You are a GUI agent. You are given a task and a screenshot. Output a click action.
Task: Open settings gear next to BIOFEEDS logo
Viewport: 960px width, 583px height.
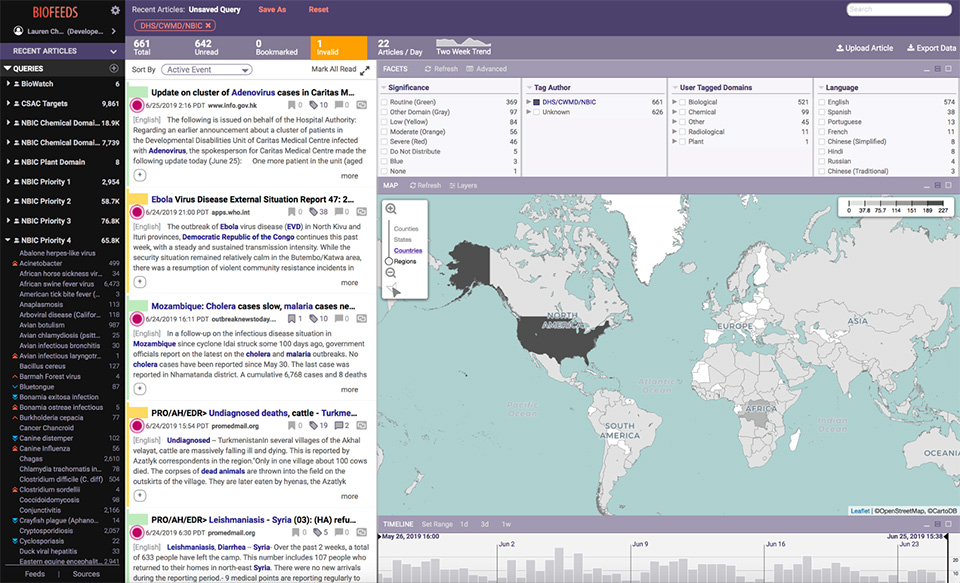click(x=115, y=10)
